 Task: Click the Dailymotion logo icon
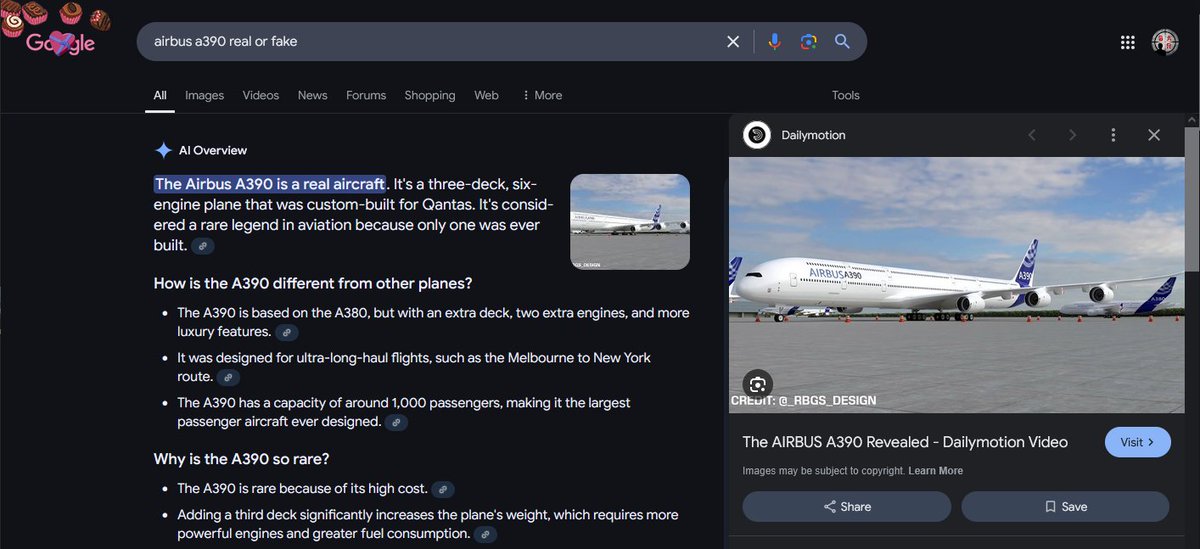(x=757, y=135)
